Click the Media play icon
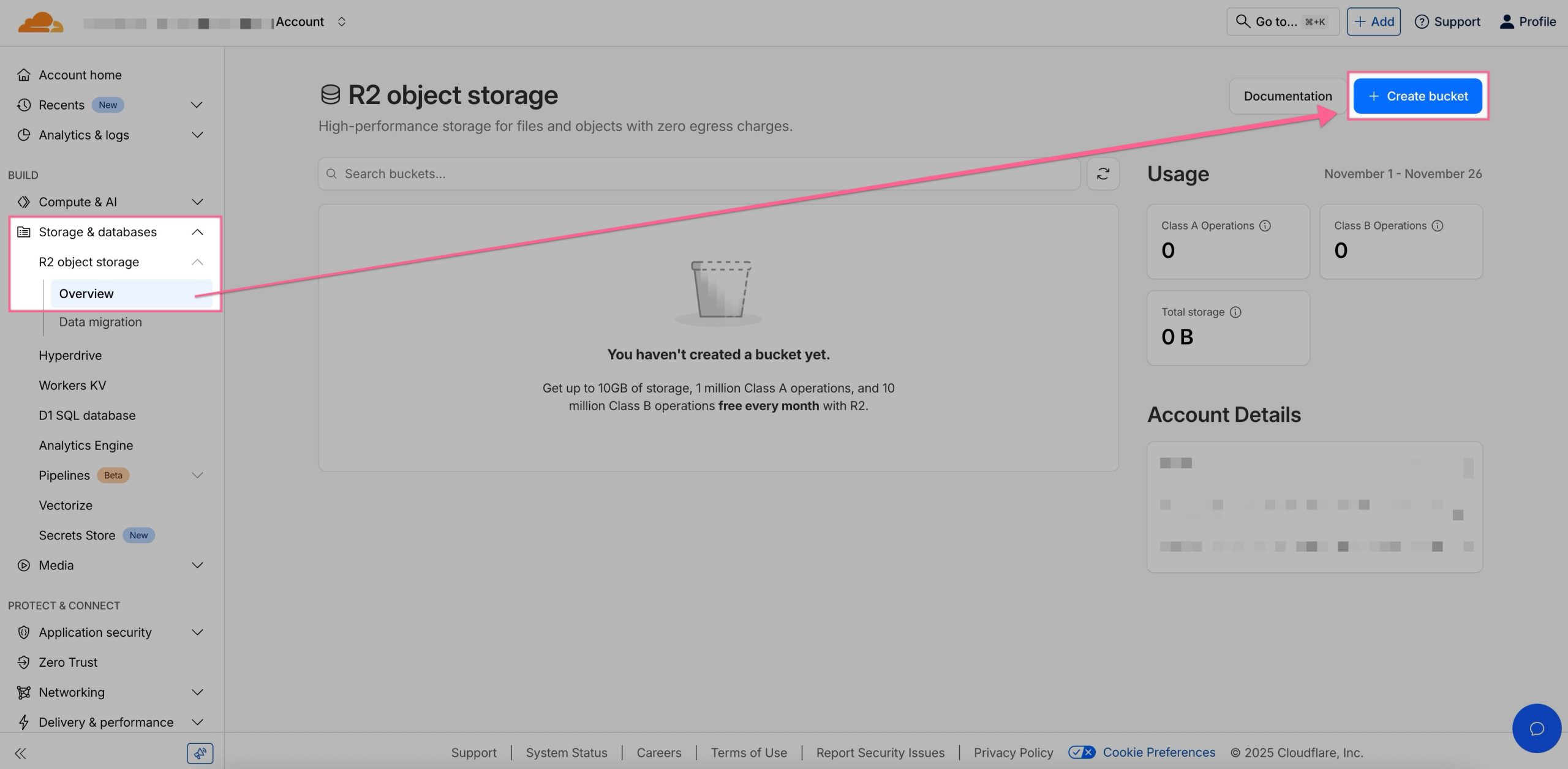 (x=24, y=565)
